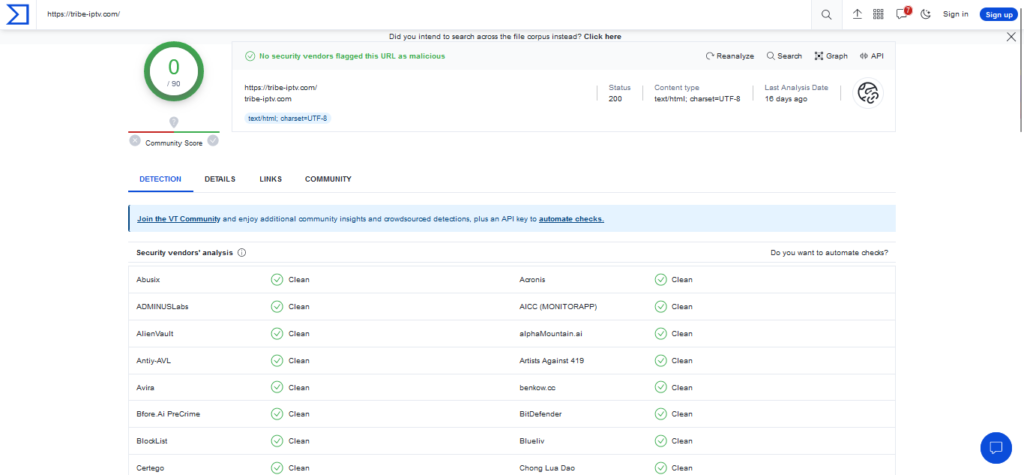Click the 'tribe-iptv.com' domain text
Screen dimensions: 1024x475
268,99
